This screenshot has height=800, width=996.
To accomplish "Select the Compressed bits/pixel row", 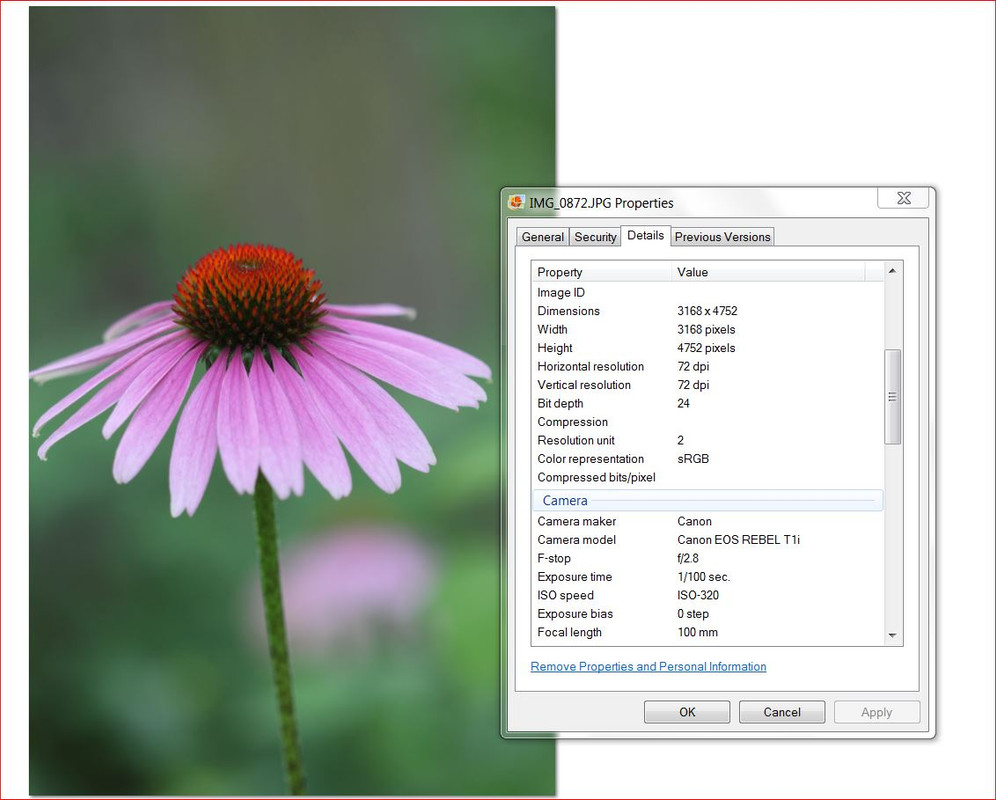I will [707, 477].
